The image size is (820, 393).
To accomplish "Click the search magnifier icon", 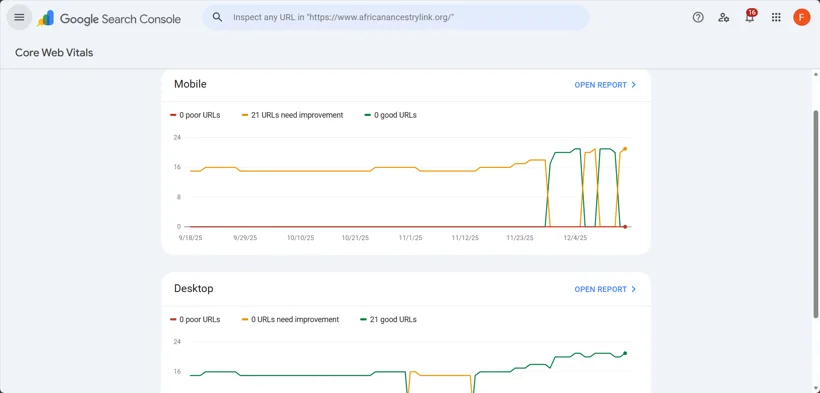I will point(218,17).
